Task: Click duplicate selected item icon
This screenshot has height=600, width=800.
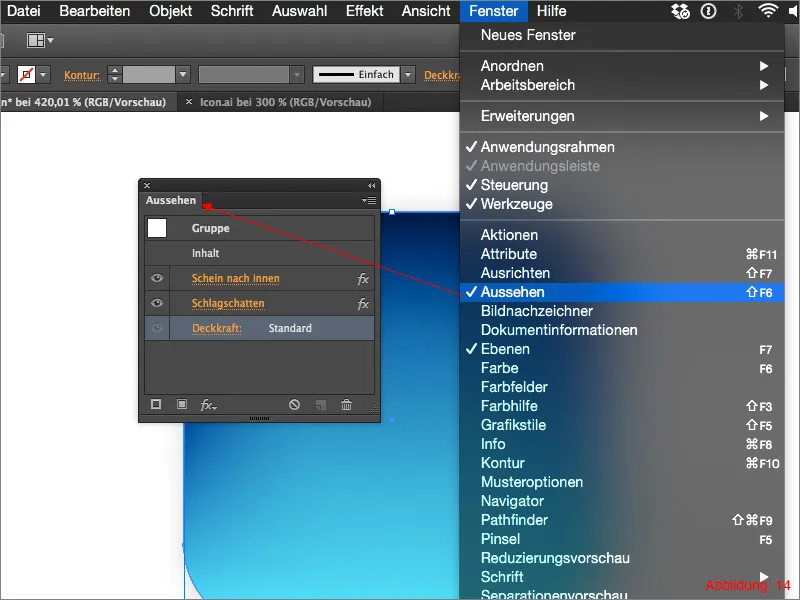Action: click(321, 405)
